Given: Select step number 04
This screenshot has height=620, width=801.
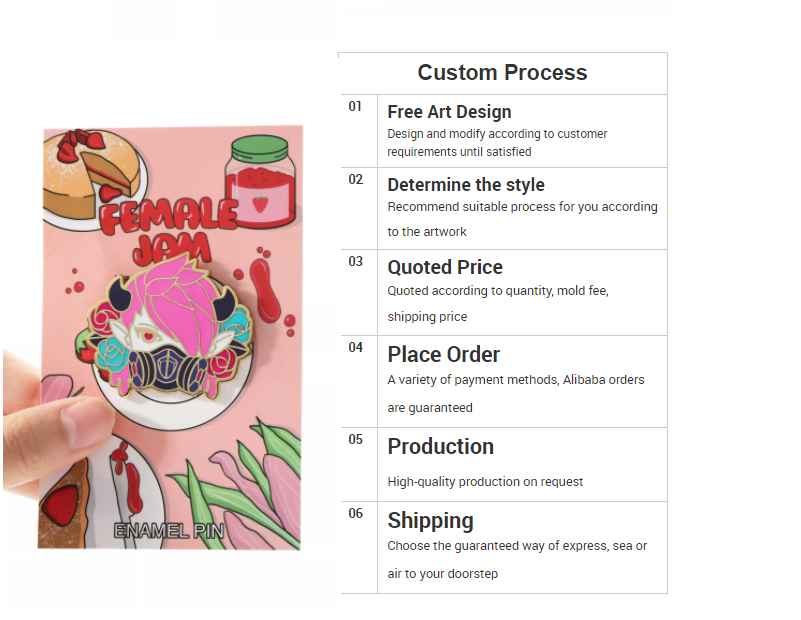Looking at the screenshot, I should pos(356,348).
